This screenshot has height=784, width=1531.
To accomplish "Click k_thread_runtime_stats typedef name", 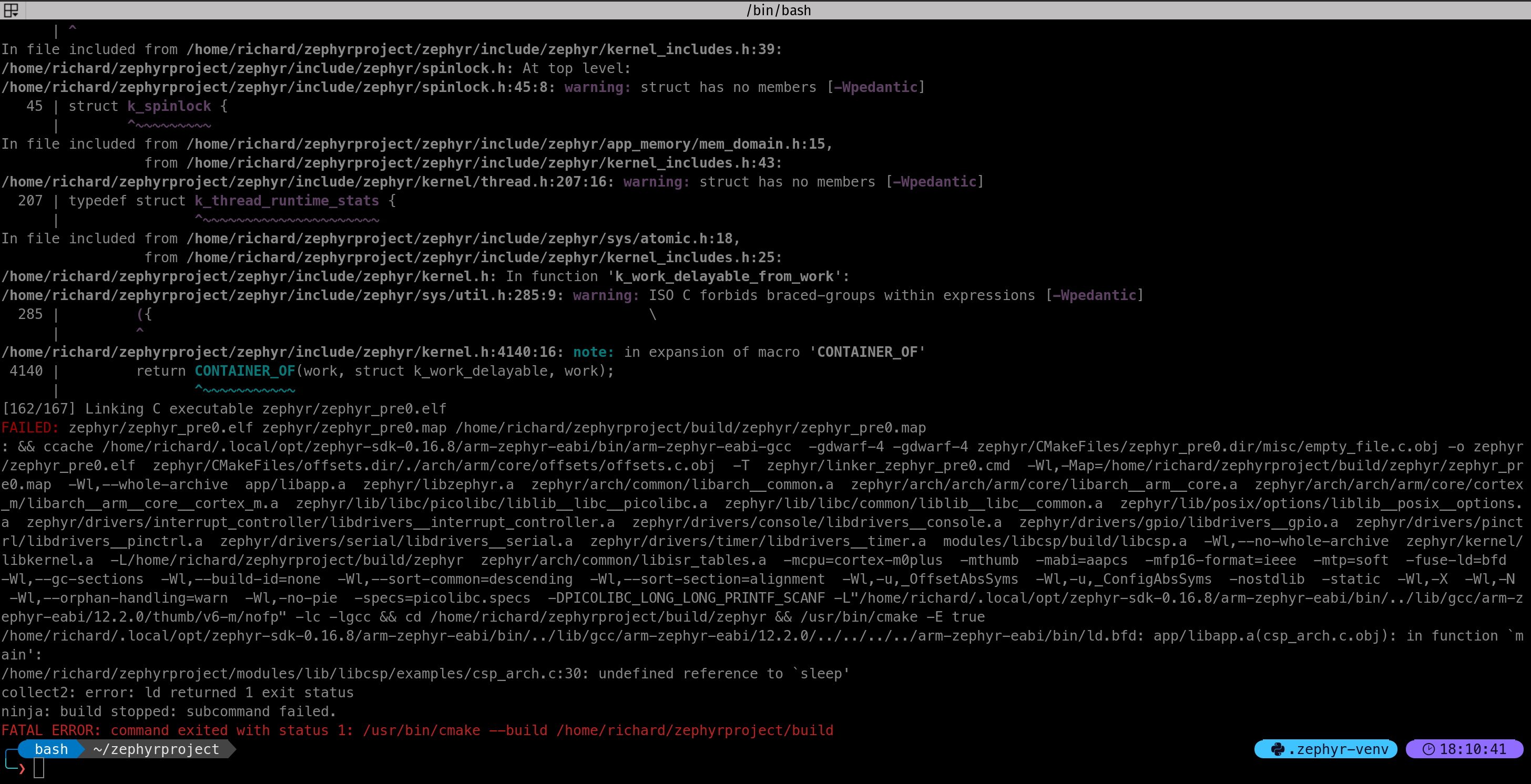I will (287, 201).
